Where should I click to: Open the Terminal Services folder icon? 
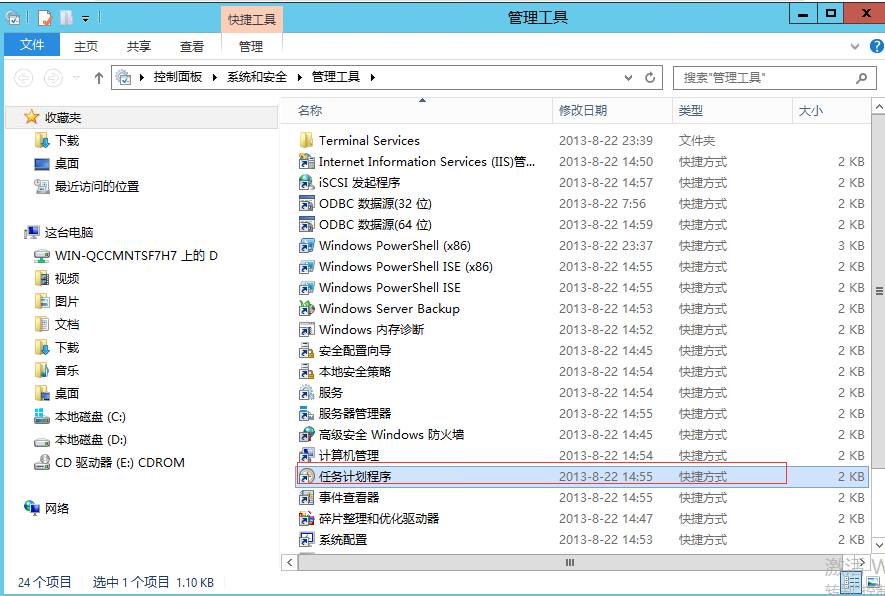306,141
